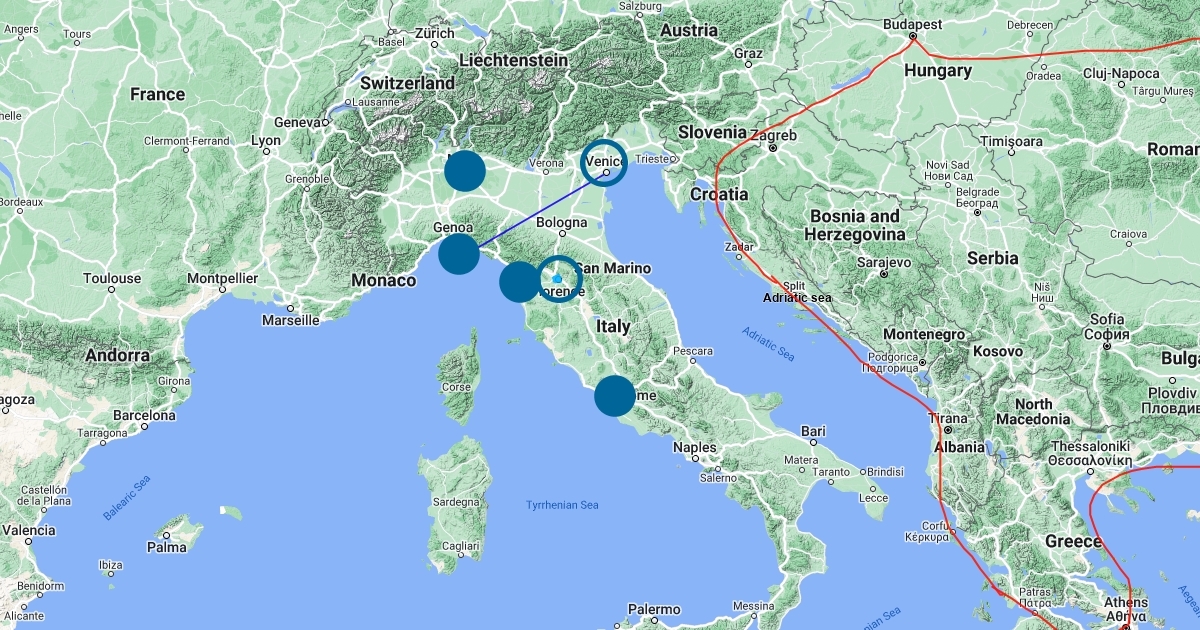Click the 'Graz' city label

pos(748,53)
